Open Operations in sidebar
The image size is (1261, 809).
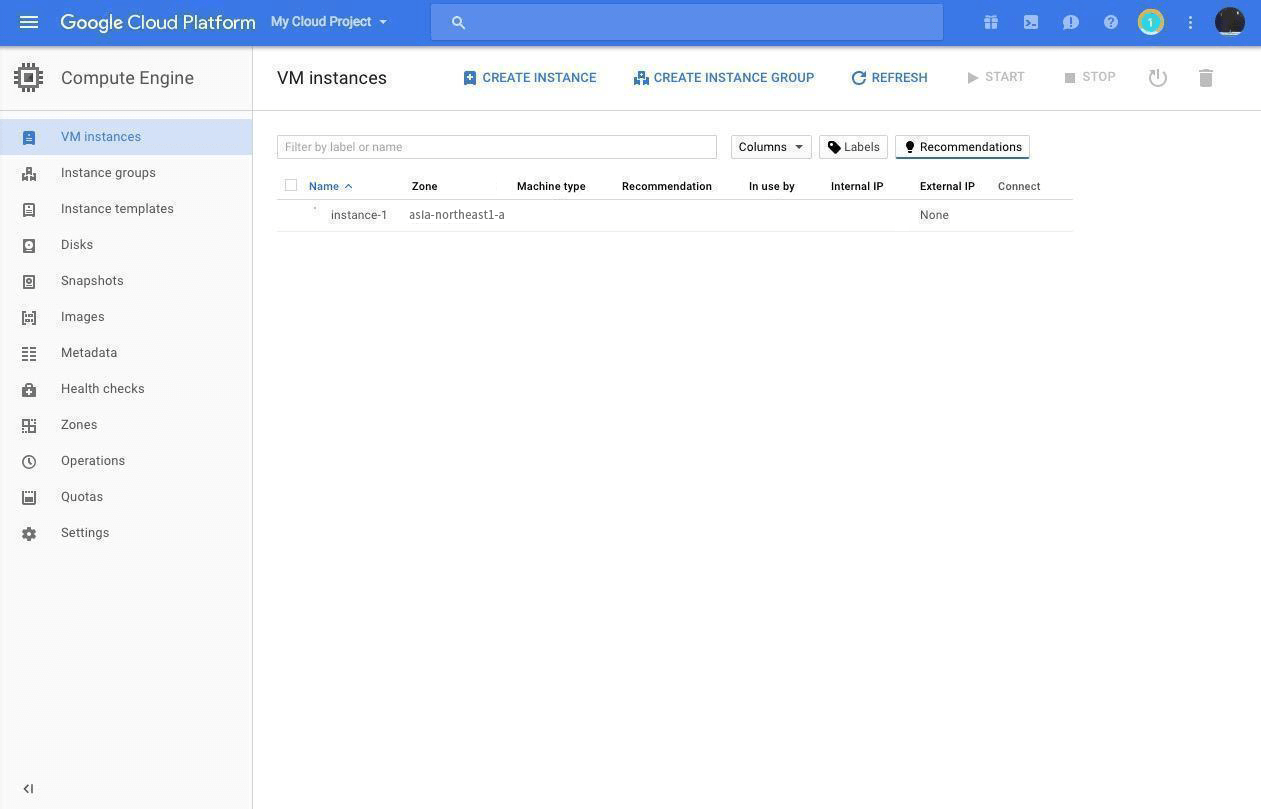point(126,461)
